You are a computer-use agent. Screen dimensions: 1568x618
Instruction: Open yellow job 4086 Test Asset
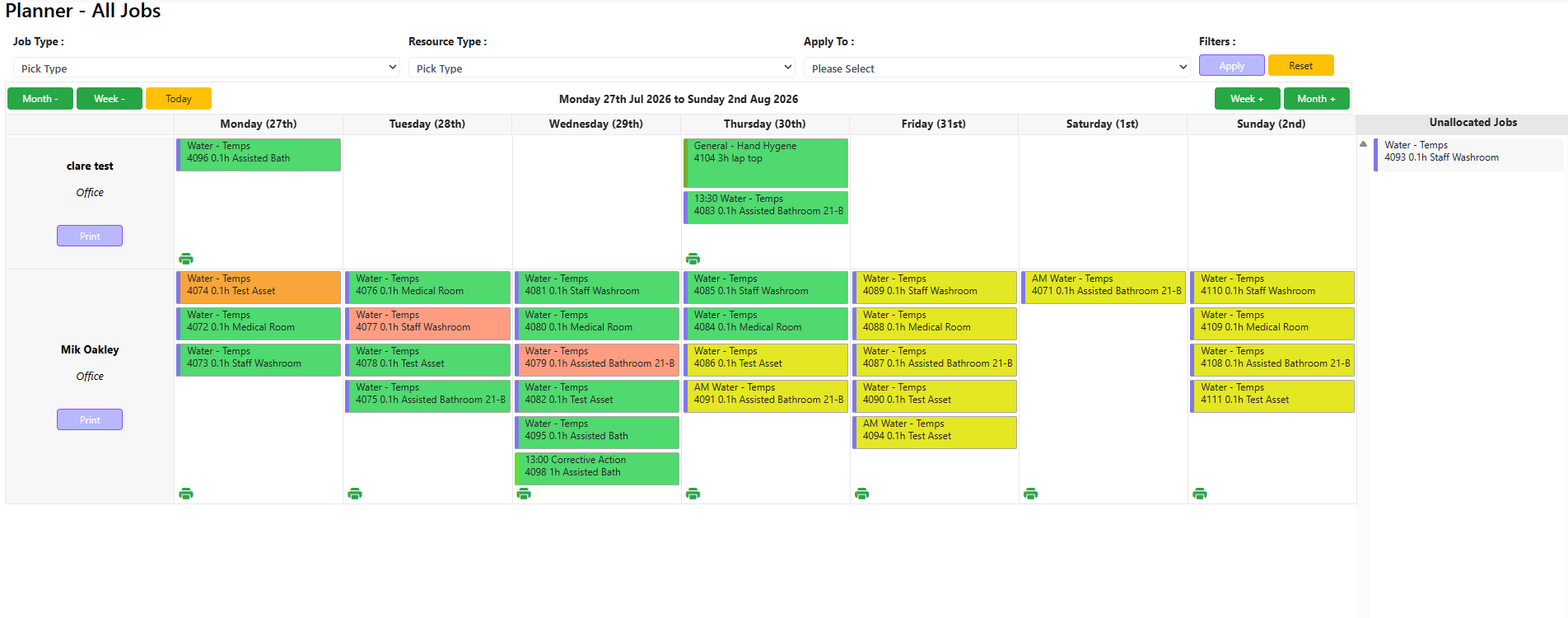(x=765, y=360)
